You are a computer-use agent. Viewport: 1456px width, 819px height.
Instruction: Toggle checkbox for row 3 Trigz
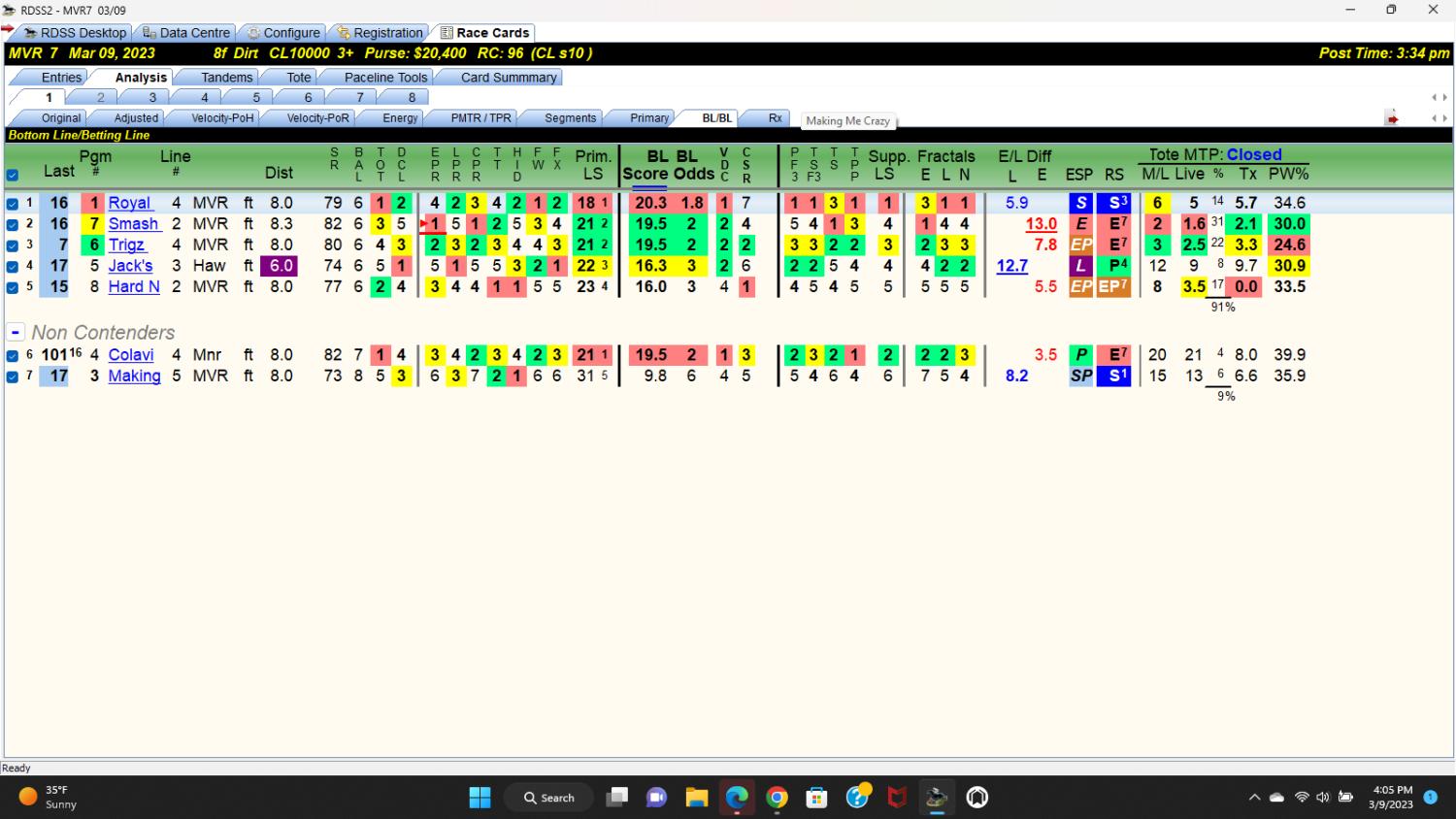(x=13, y=246)
